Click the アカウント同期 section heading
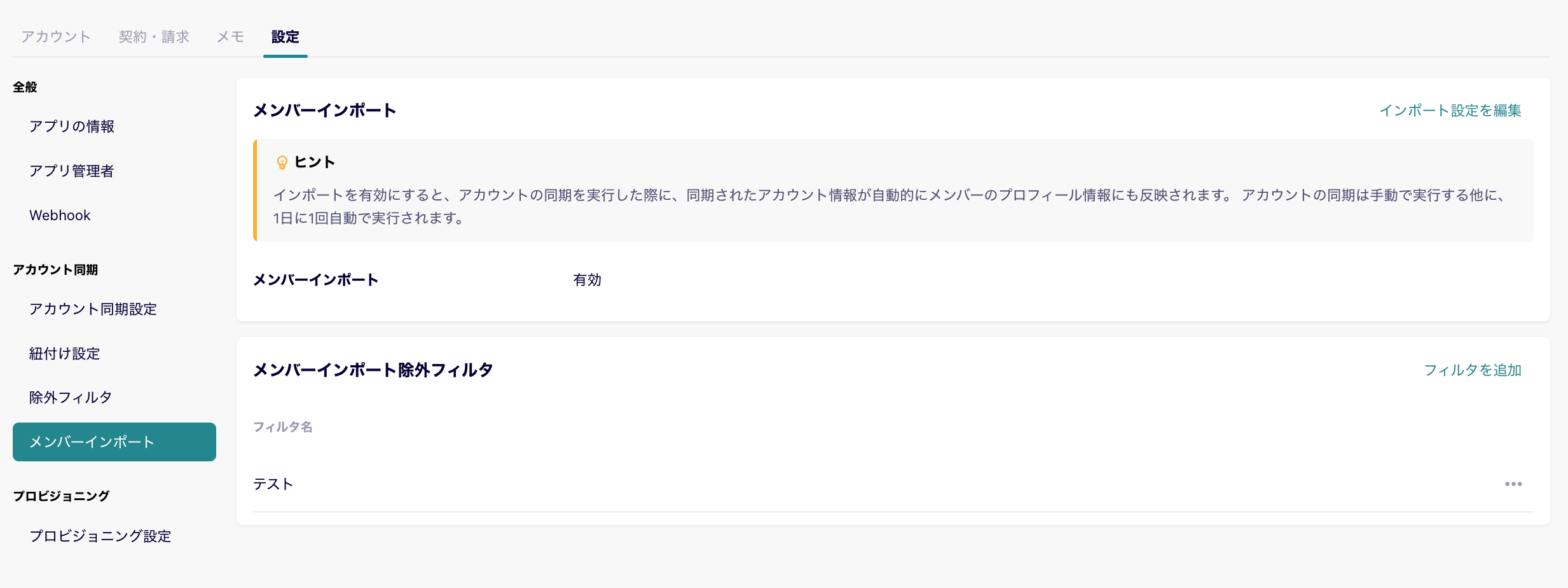Viewport: 1568px width, 588px height. point(57,269)
